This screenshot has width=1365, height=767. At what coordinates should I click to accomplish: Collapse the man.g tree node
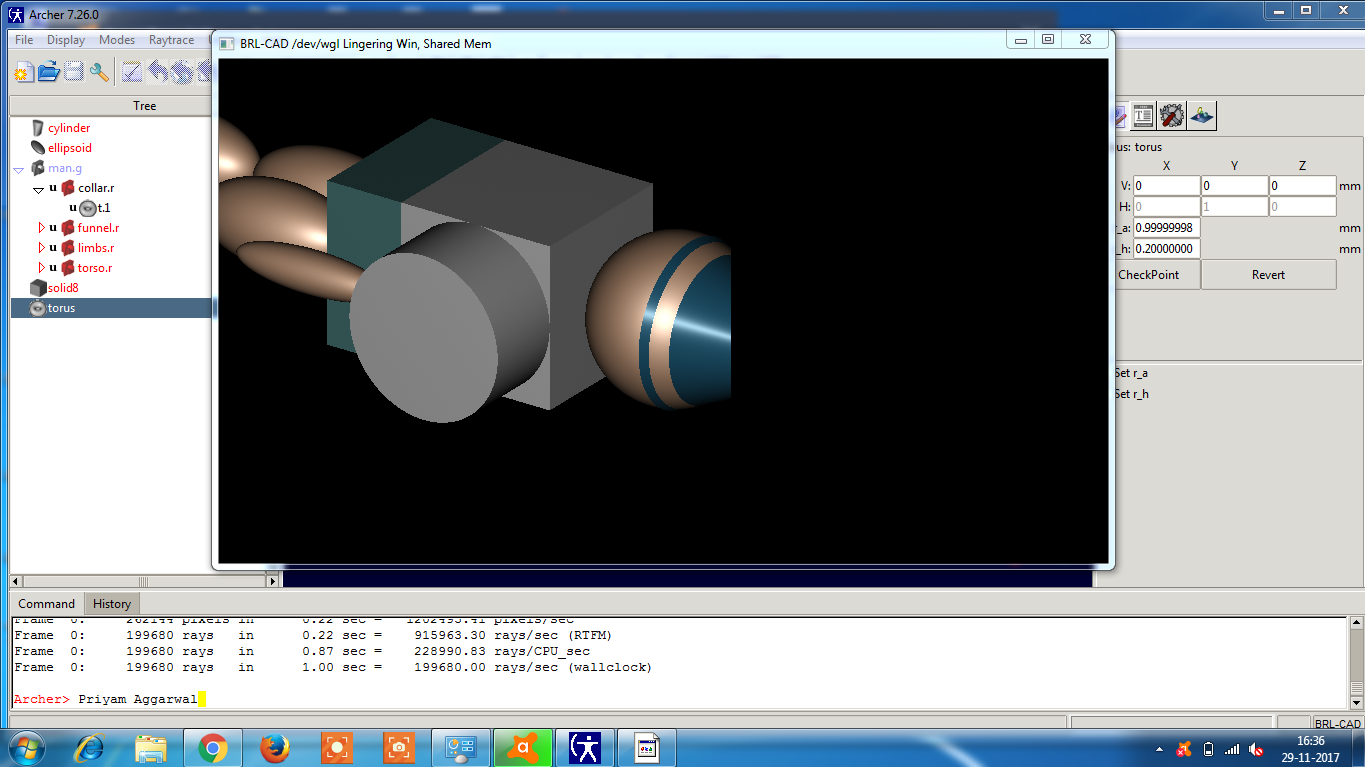19,169
